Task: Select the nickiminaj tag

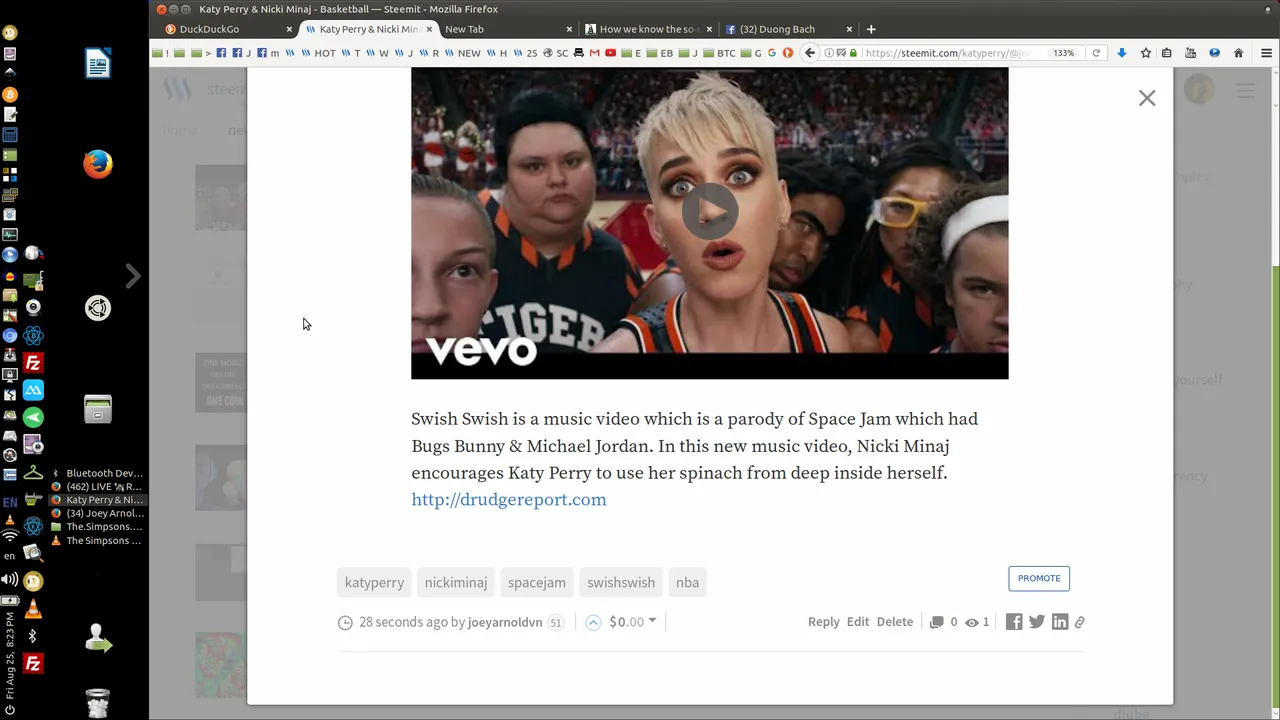Action: (455, 582)
